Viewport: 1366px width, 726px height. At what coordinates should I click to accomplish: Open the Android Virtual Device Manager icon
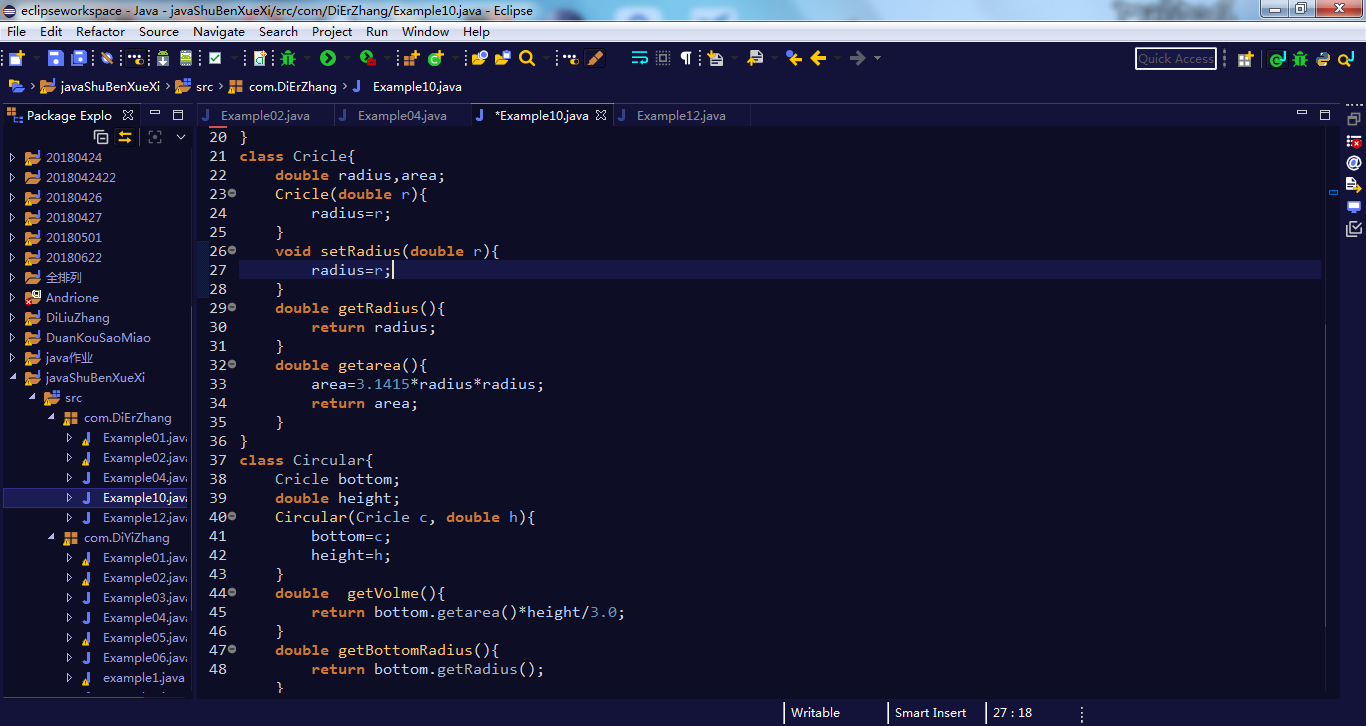[x=186, y=58]
